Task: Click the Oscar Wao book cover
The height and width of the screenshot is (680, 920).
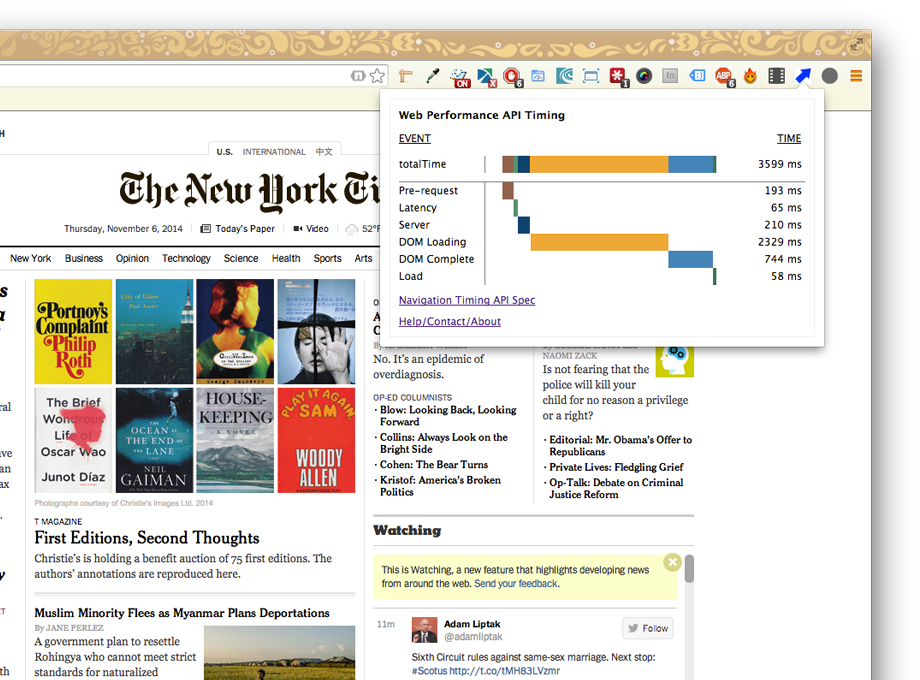Action: pyautogui.click(x=73, y=440)
